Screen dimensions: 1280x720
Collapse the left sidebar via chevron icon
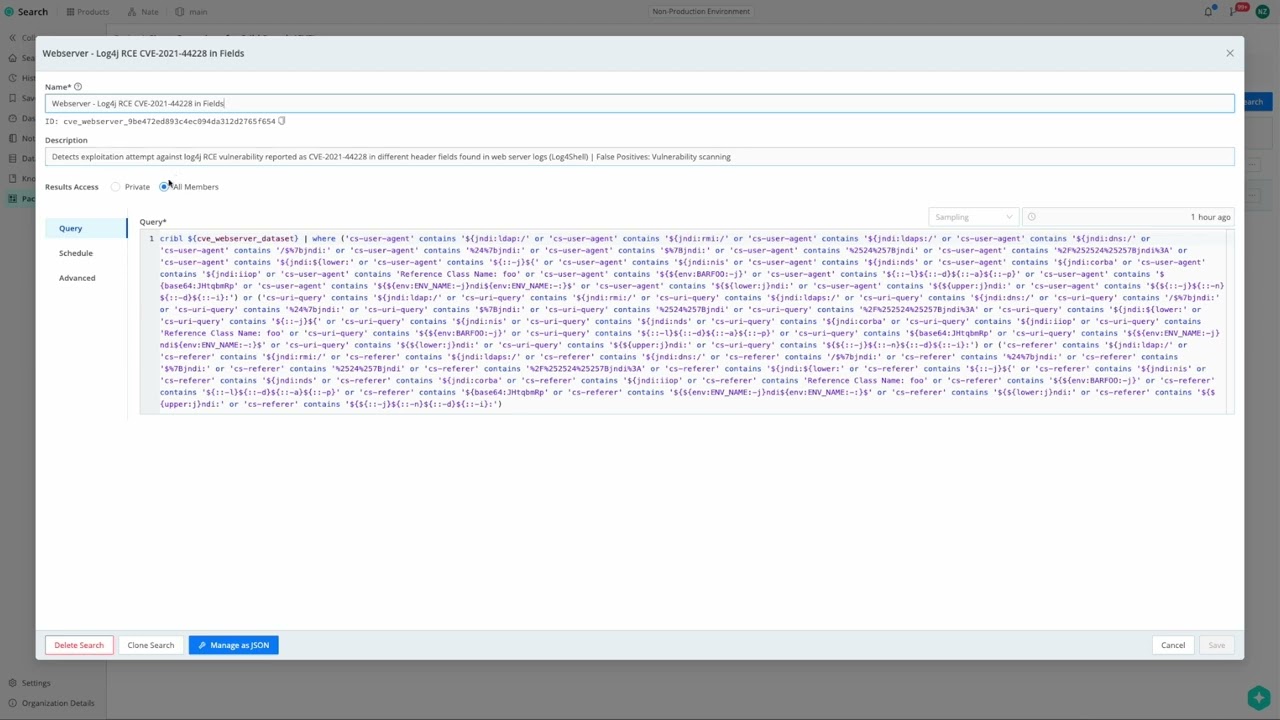click(12, 38)
